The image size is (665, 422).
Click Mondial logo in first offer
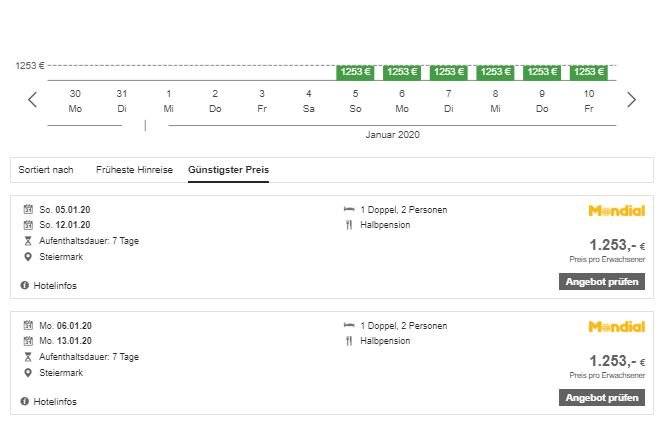[617, 210]
